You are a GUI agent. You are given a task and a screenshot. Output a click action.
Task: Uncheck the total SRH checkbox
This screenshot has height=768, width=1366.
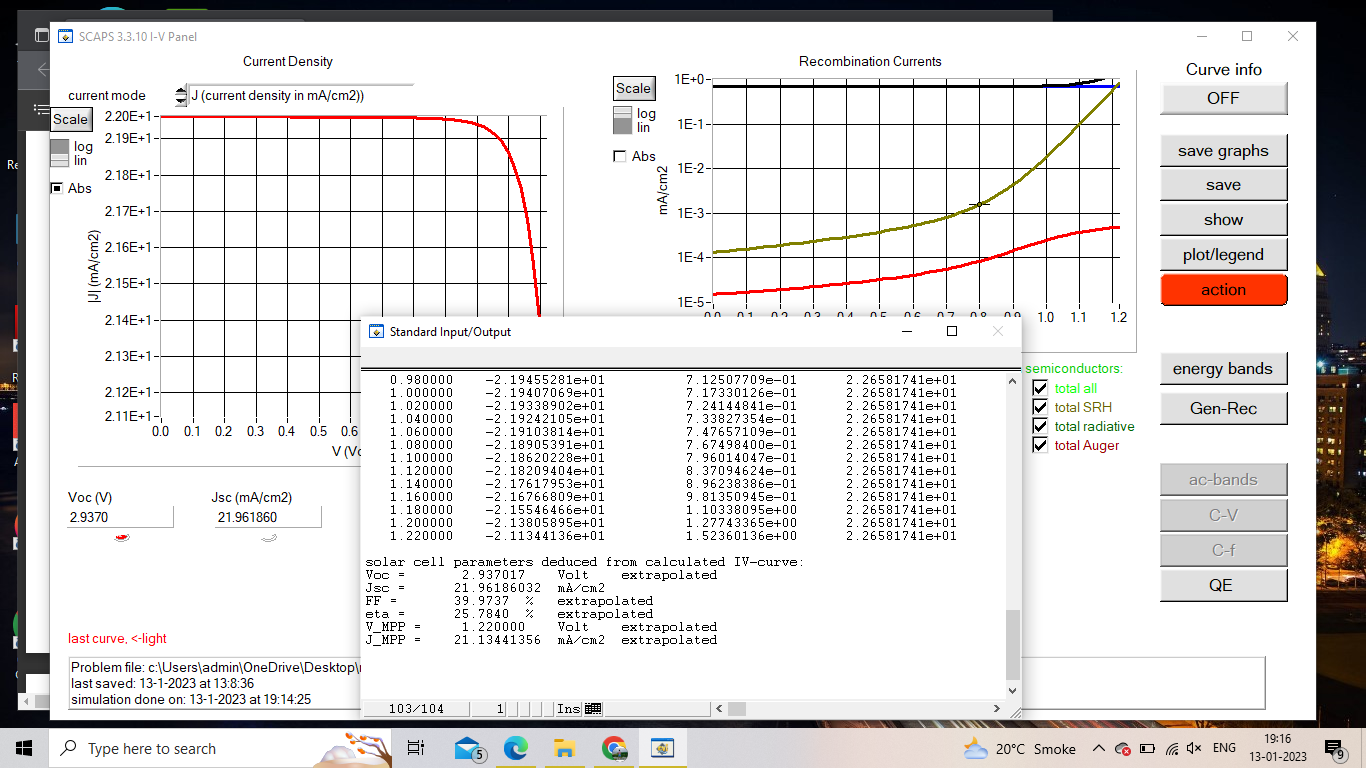(x=1040, y=407)
